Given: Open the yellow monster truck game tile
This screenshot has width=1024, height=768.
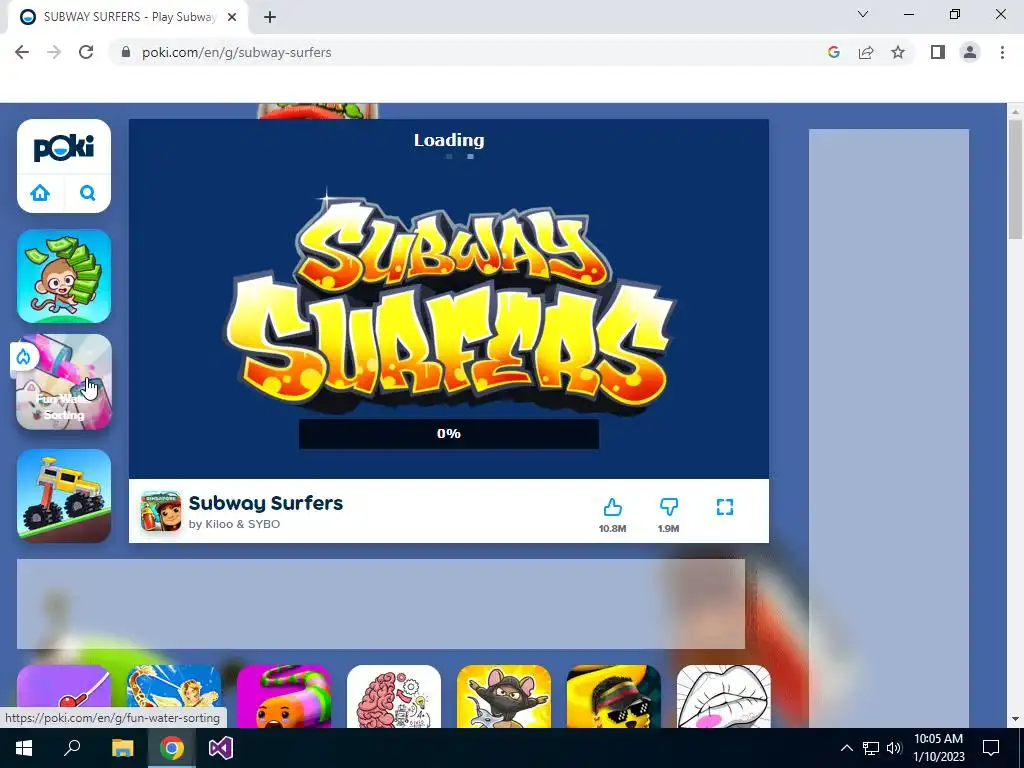Looking at the screenshot, I should click(x=64, y=496).
